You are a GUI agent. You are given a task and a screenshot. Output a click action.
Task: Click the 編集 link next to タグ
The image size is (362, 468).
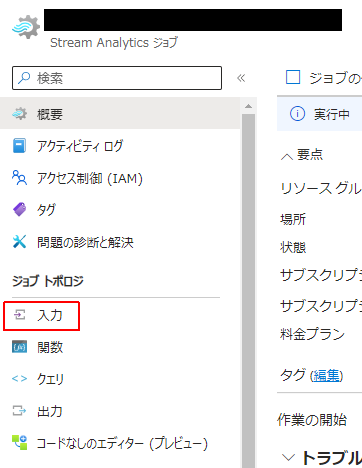(x=326, y=376)
